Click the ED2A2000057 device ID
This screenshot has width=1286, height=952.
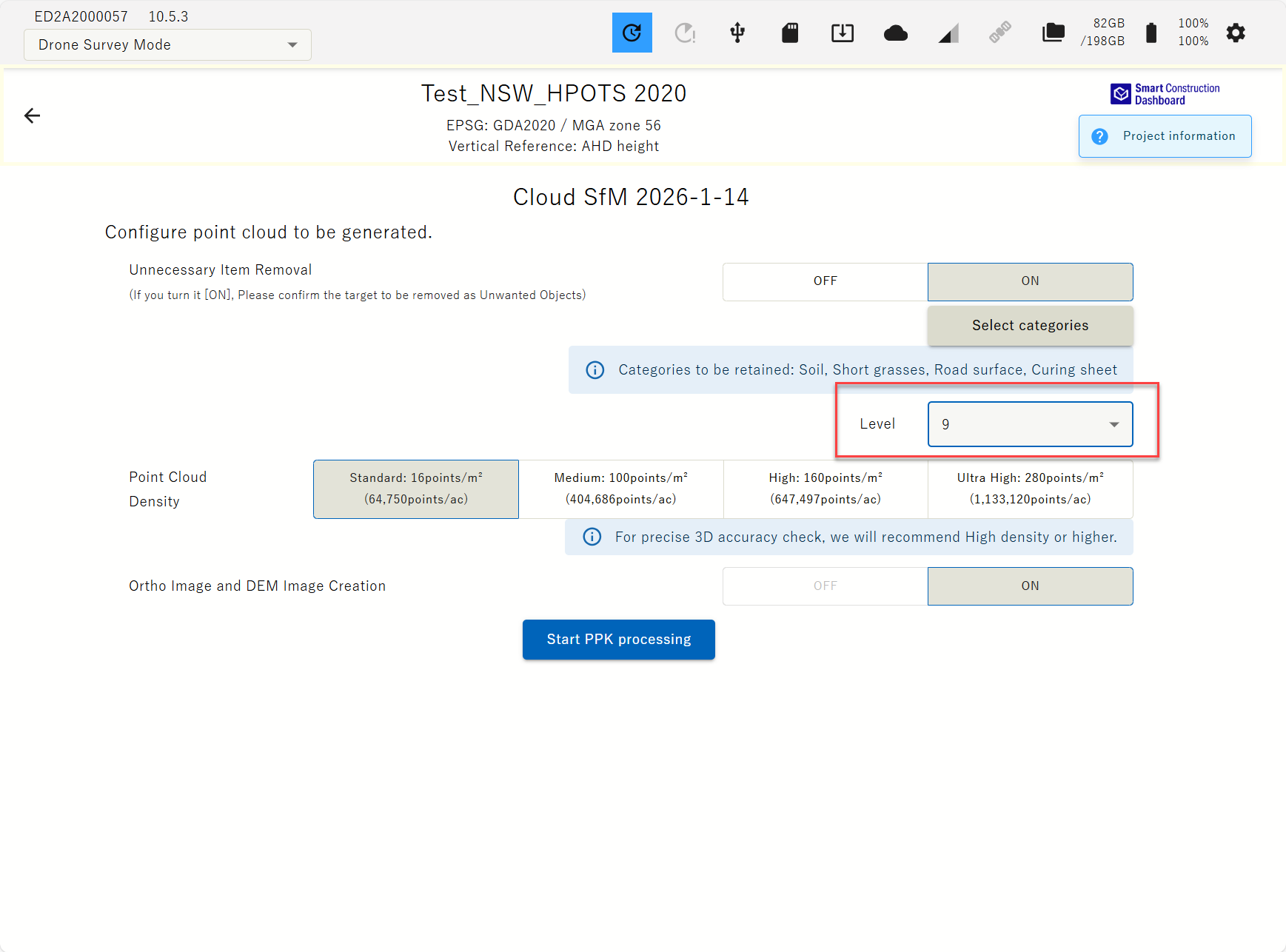(81, 16)
